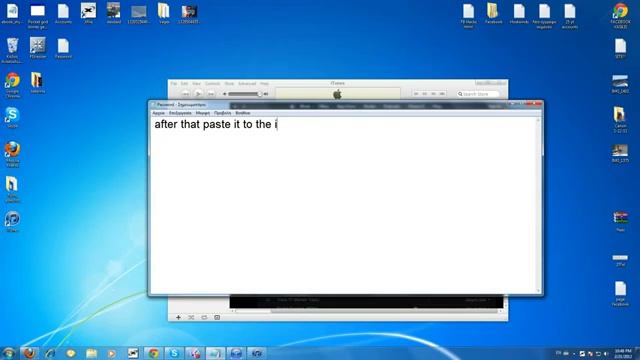Click the iTunes shuffle button at bottom
This screenshot has height=360, width=640.
coord(191,317)
